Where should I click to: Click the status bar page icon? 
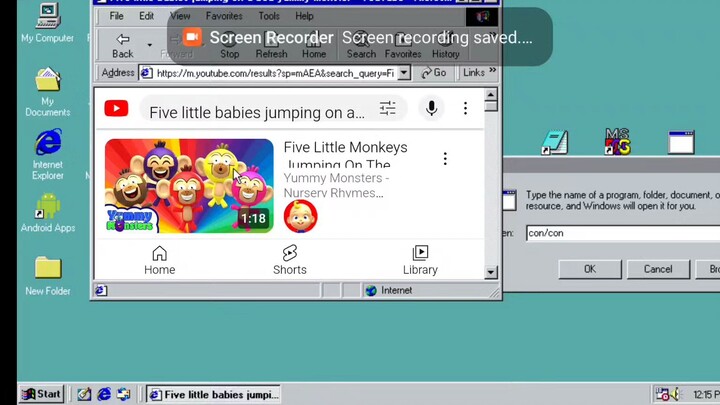tap(101, 290)
